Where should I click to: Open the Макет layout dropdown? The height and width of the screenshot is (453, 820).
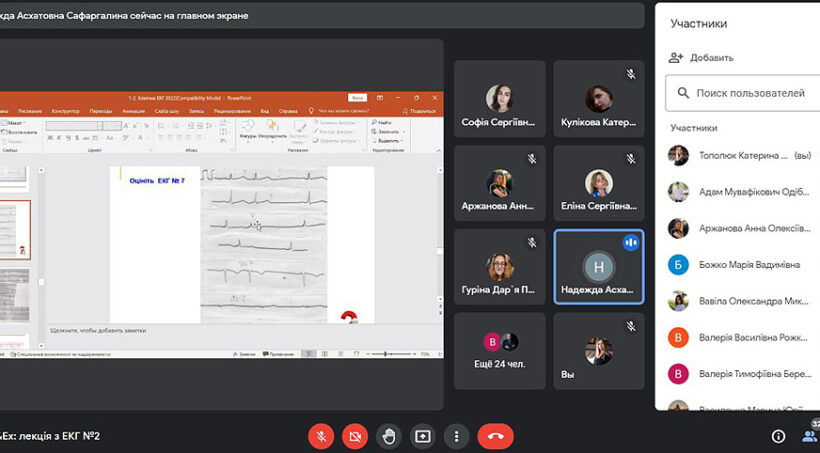pyautogui.click(x=15, y=123)
